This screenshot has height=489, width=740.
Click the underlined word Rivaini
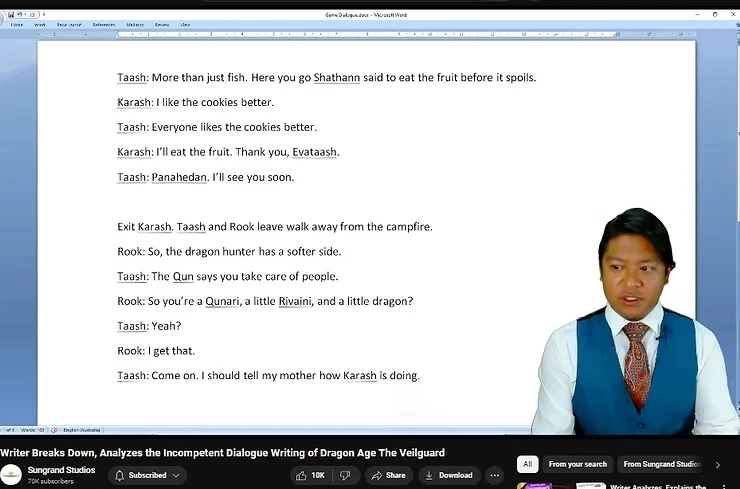pyautogui.click(x=295, y=301)
